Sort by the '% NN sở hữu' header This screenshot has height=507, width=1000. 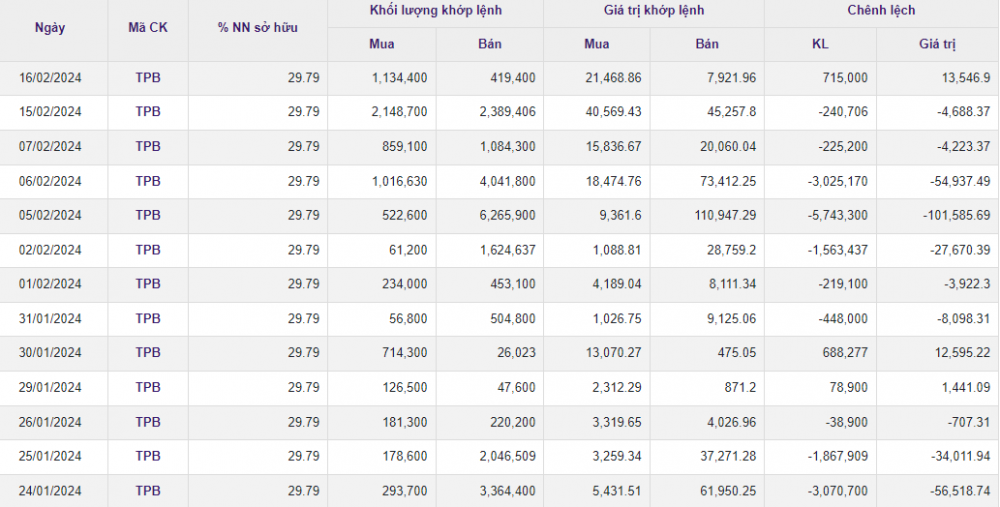257,28
